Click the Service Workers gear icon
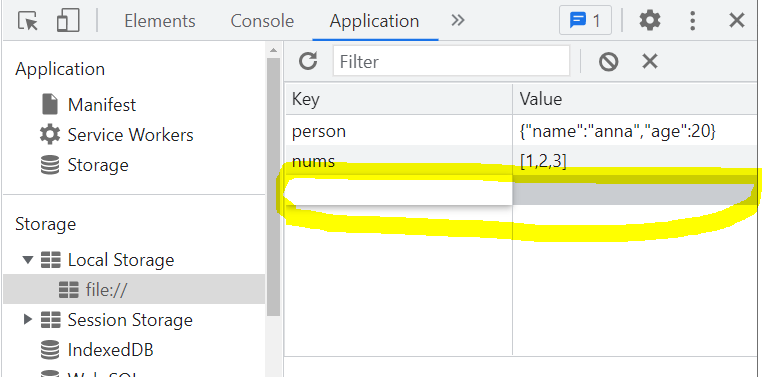Screen dimensions: 762x377 (50, 135)
